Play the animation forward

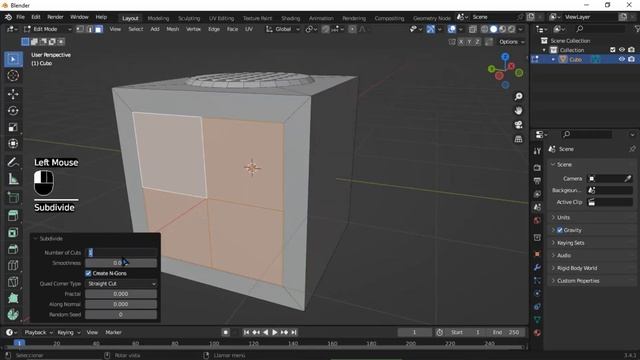275,332
